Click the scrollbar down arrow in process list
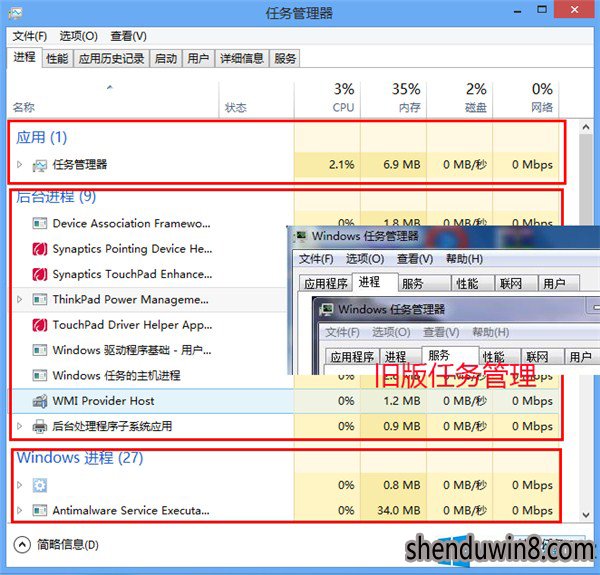The width and height of the screenshot is (600, 575). [586, 515]
